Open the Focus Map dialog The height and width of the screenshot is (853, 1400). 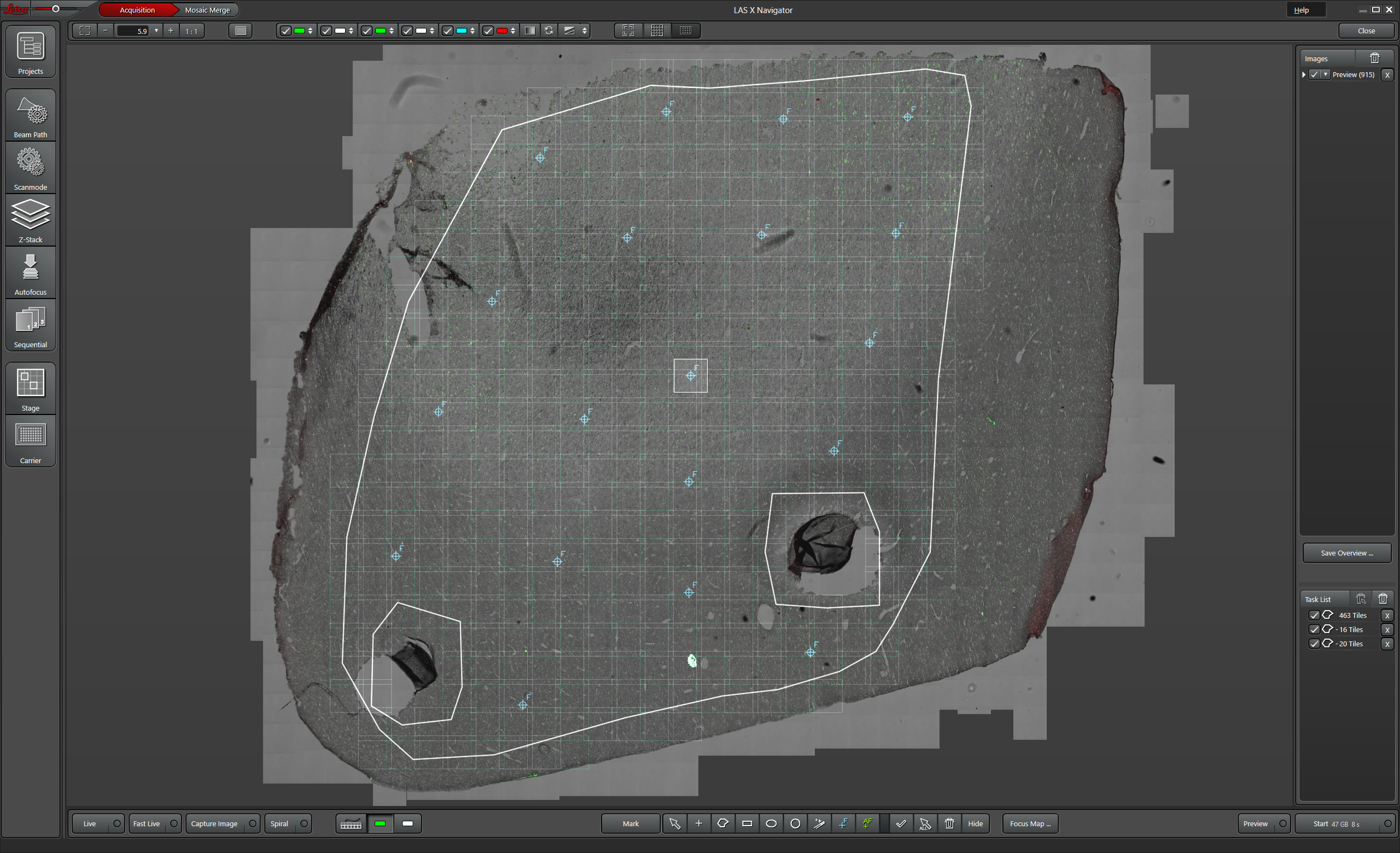point(1030,823)
